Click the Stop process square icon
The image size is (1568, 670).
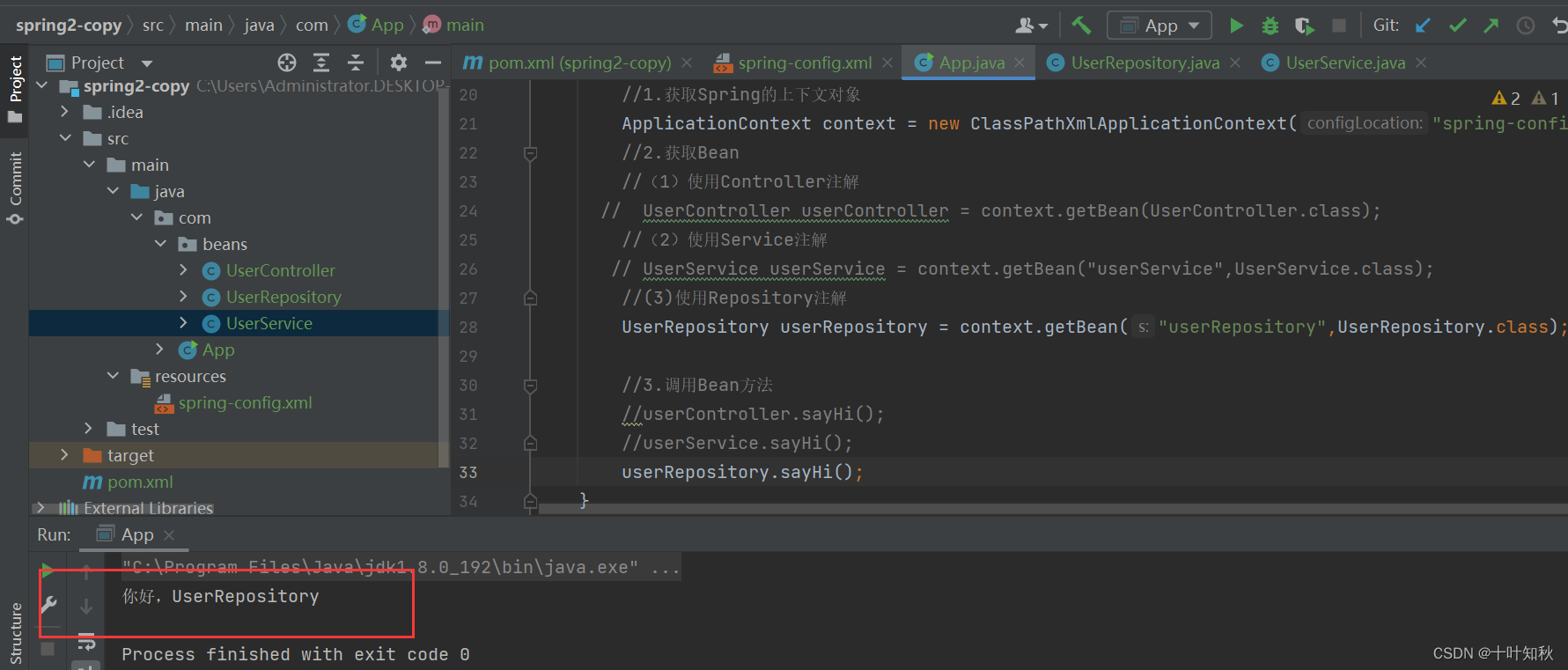pyautogui.click(x=1338, y=26)
